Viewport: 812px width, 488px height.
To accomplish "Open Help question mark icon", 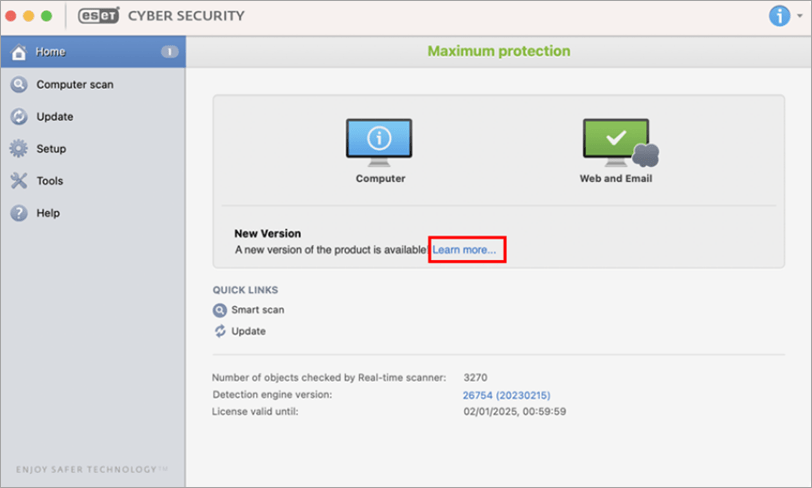I will [x=19, y=213].
